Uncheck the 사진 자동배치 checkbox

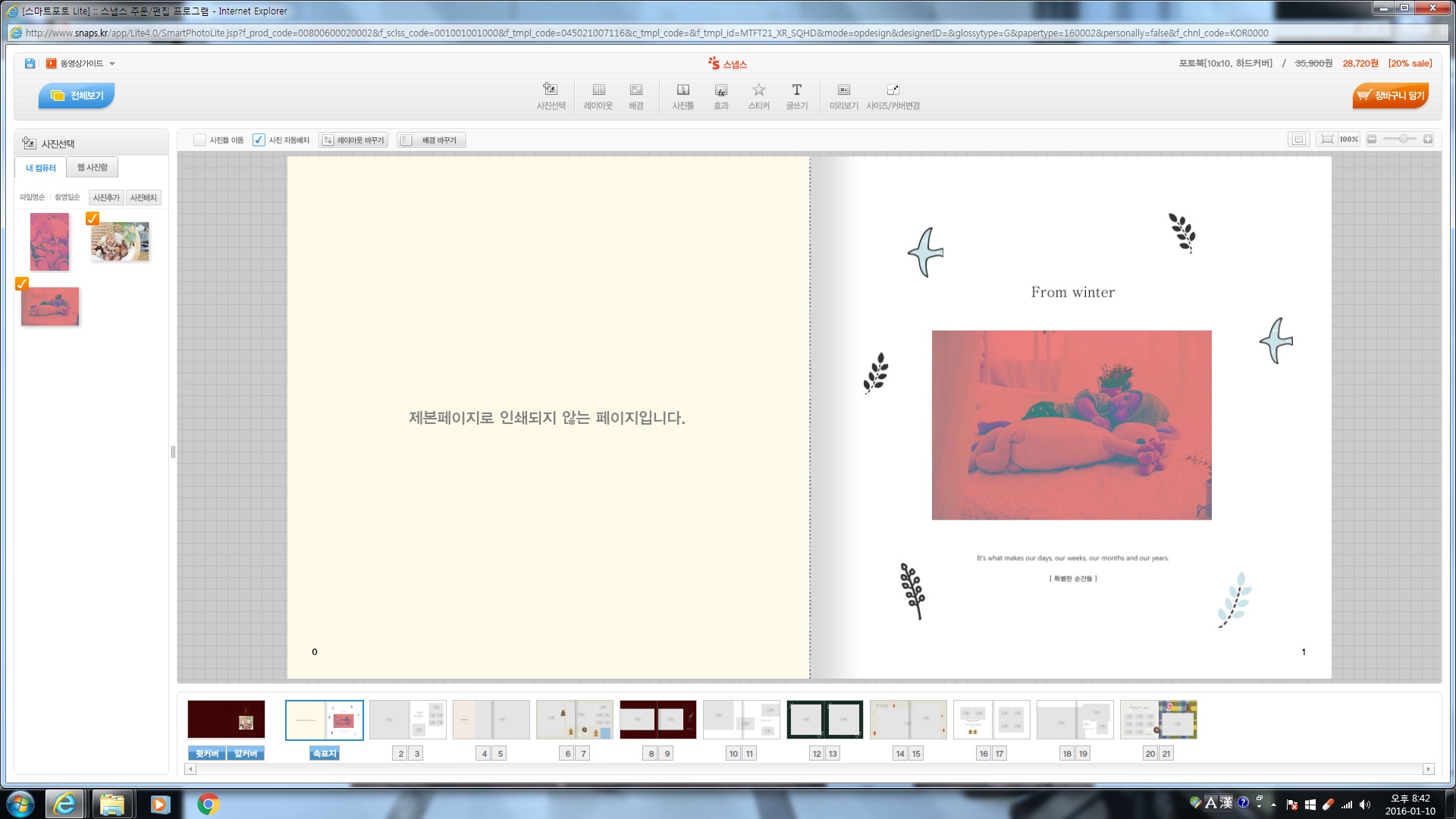[259, 140]
